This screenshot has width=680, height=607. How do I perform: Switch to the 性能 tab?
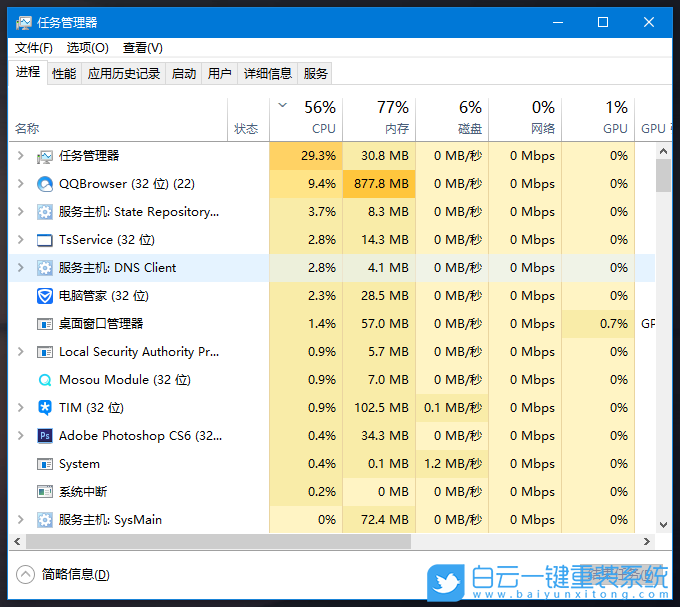click(x=64, y=74)
